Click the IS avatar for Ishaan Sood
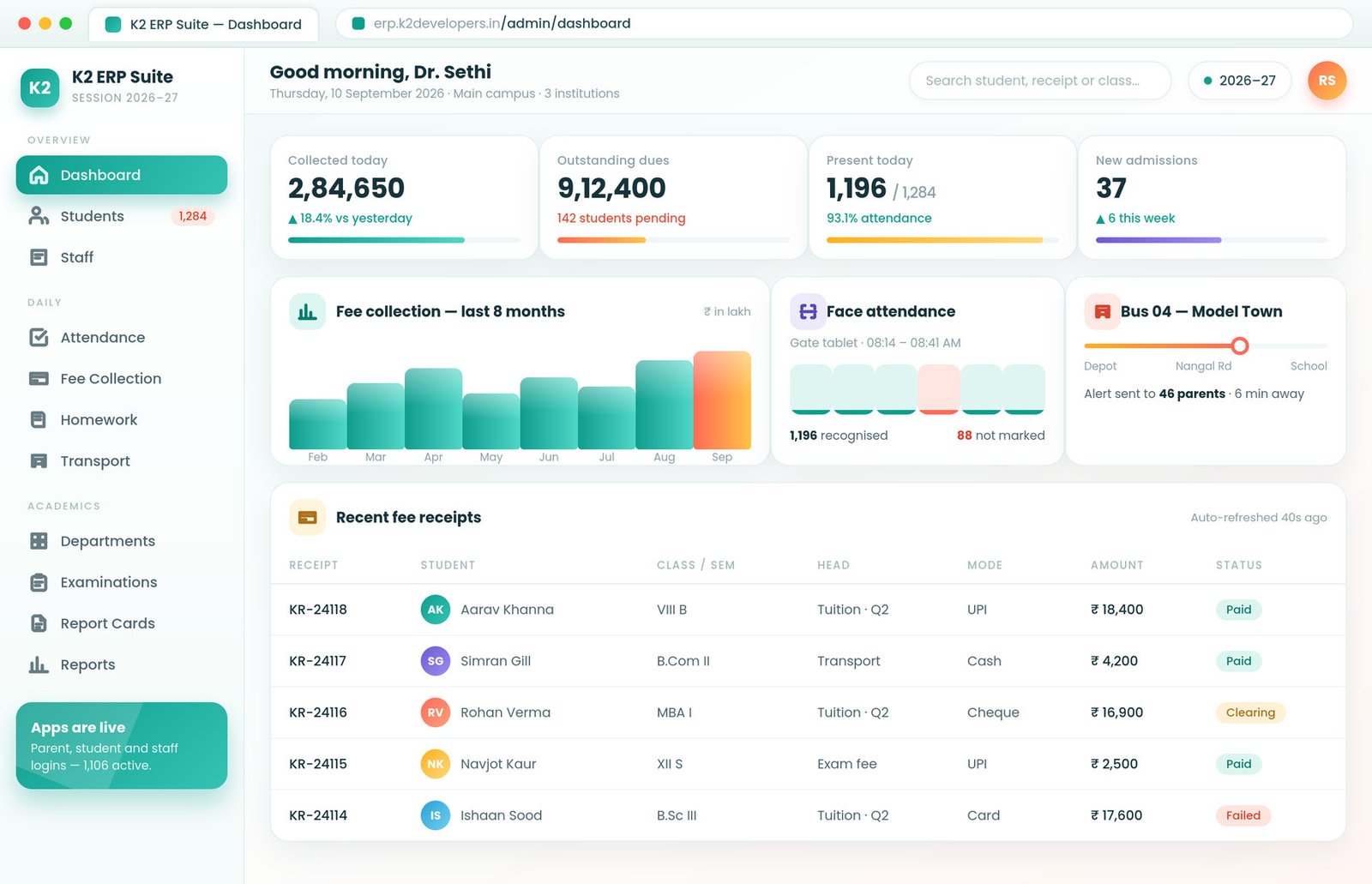This screenshot has height=884, width=1372. (x=436, y=815)
